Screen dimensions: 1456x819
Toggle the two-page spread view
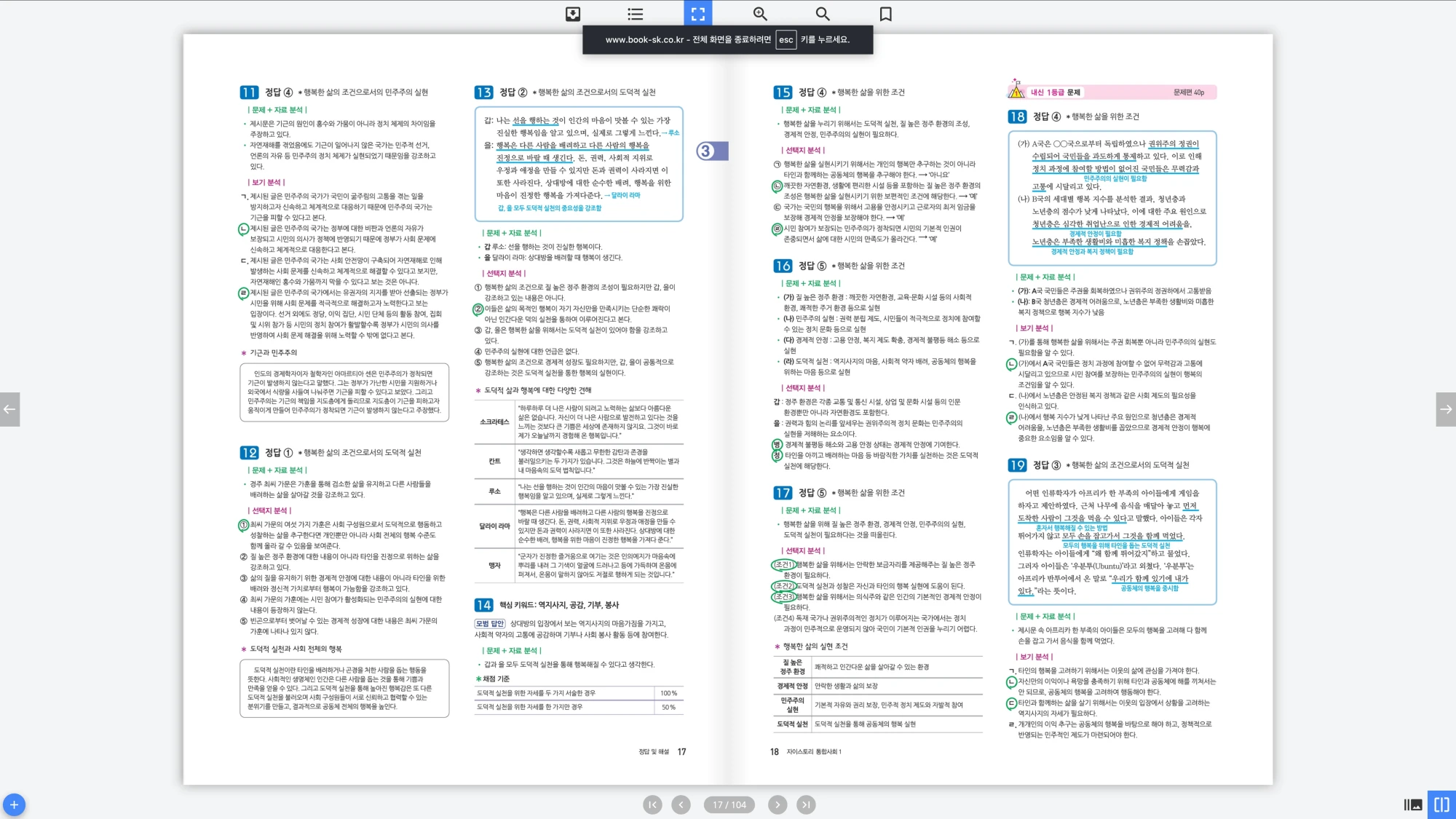pyautogui.click(x=1441, y=804)
